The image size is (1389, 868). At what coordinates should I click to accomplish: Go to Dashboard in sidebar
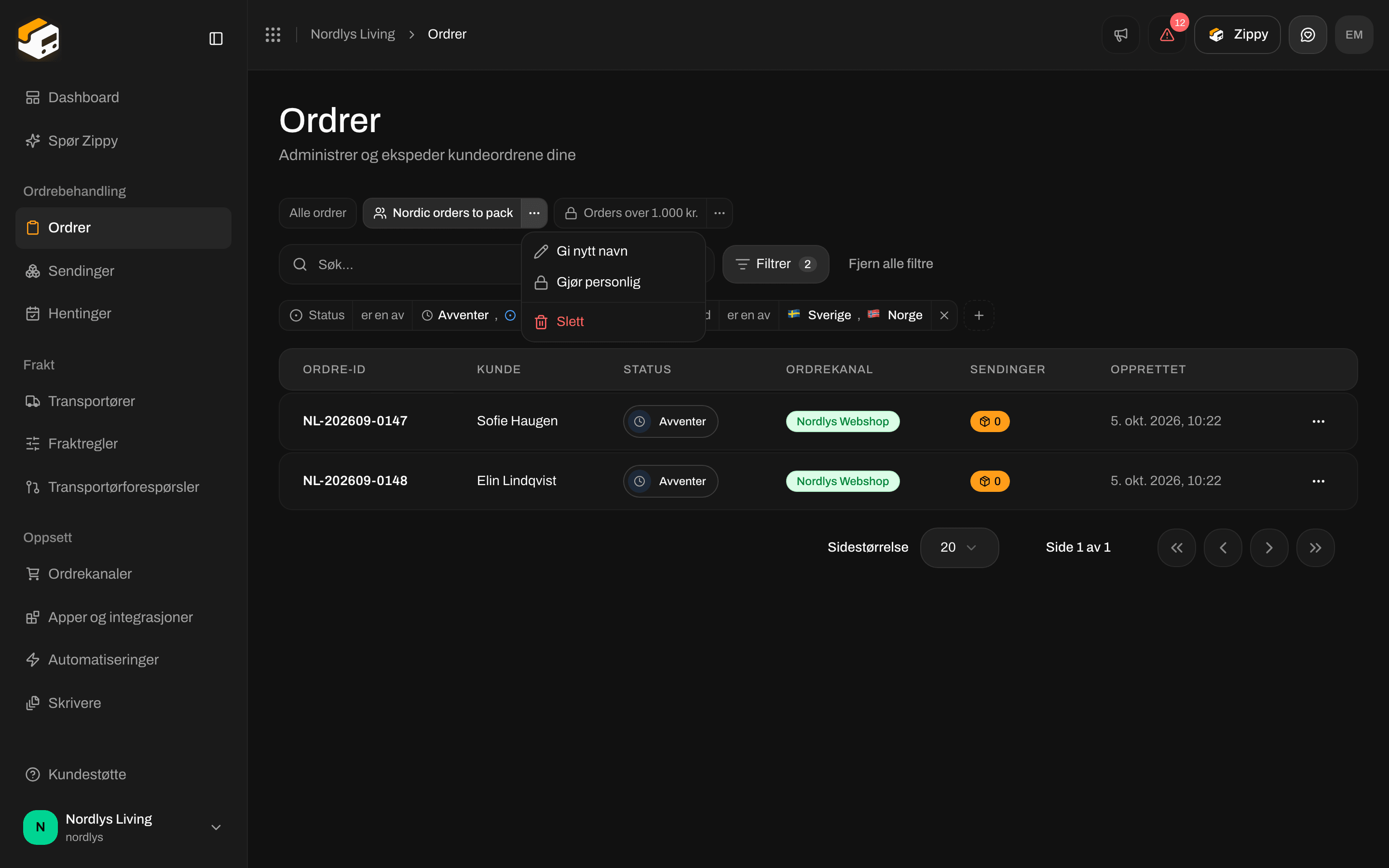coord(123,97)
